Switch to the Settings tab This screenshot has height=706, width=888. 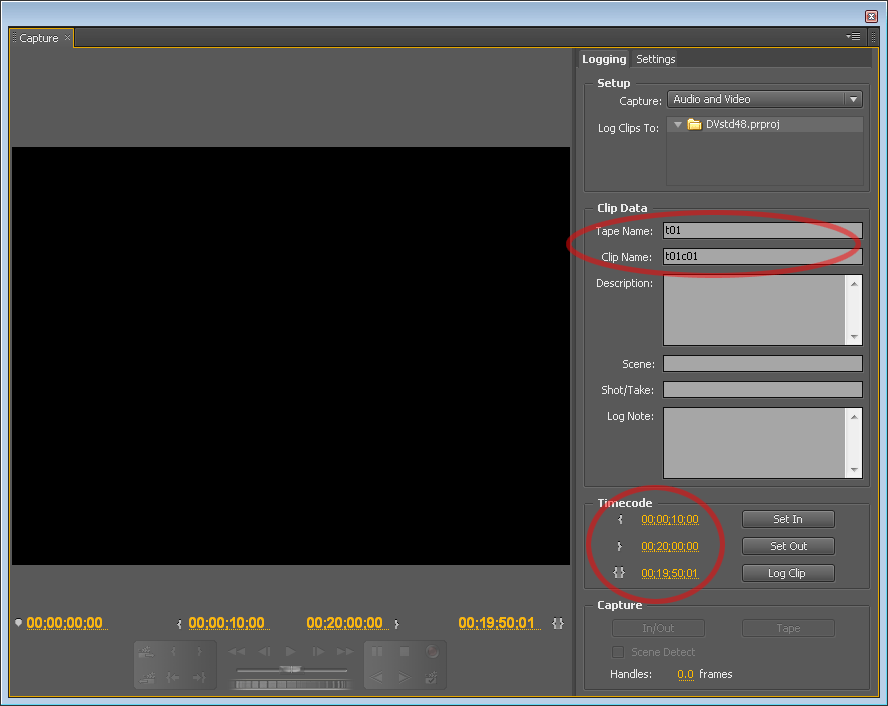[655, 59]
